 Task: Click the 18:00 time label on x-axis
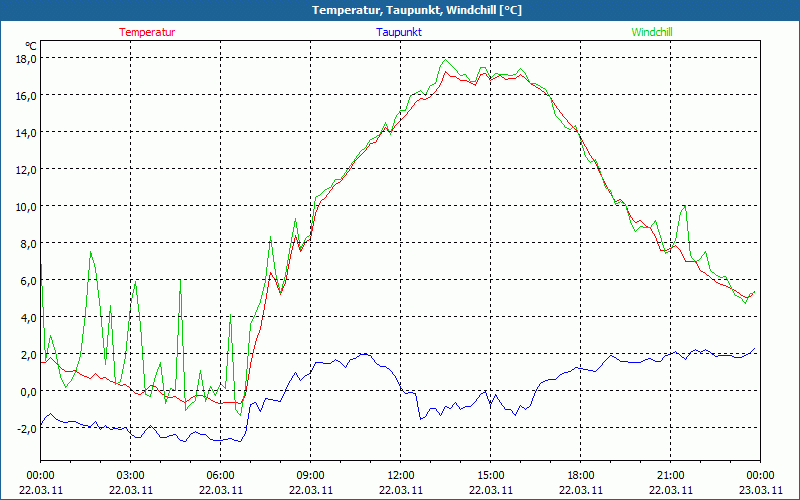(581, 475)
